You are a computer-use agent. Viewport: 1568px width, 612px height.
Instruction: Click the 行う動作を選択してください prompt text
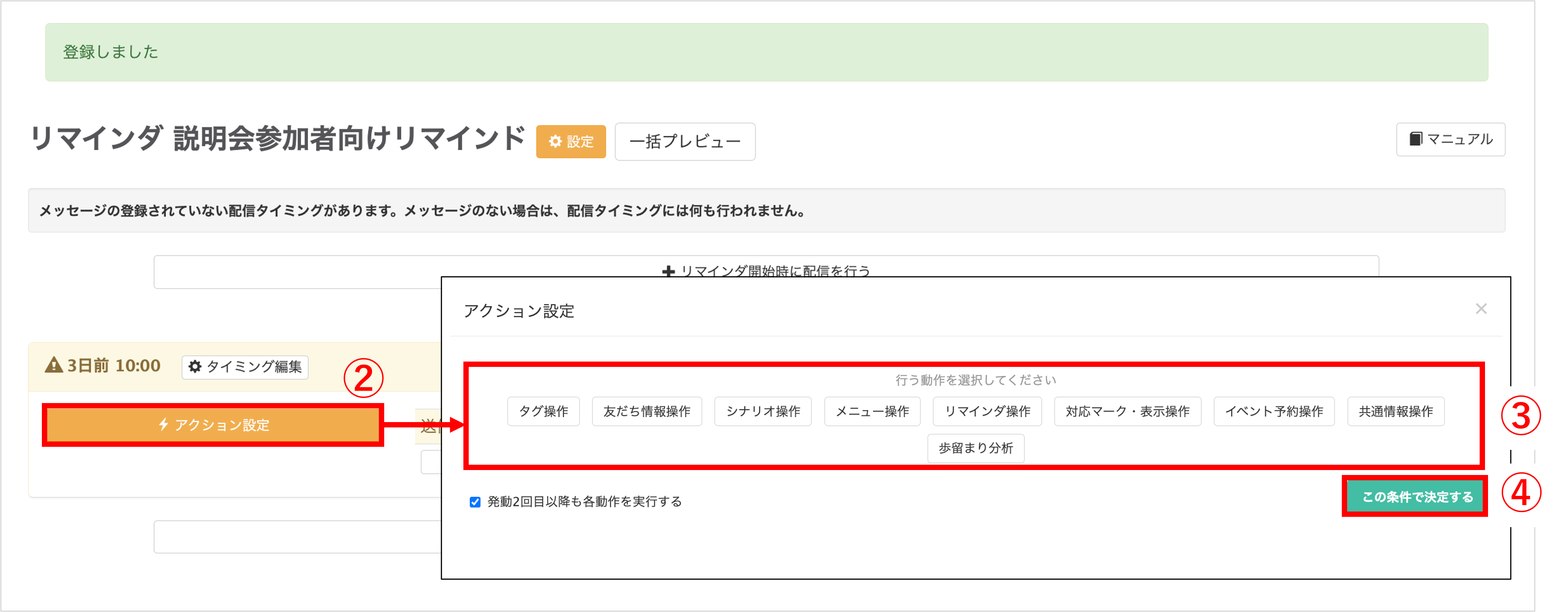tap(976, 380)
